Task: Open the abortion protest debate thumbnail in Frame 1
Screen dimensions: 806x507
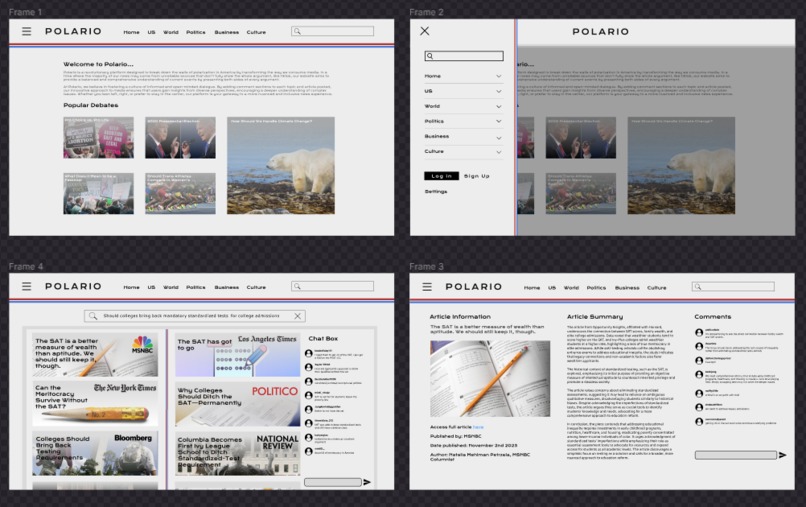Action: pos(98,137)
